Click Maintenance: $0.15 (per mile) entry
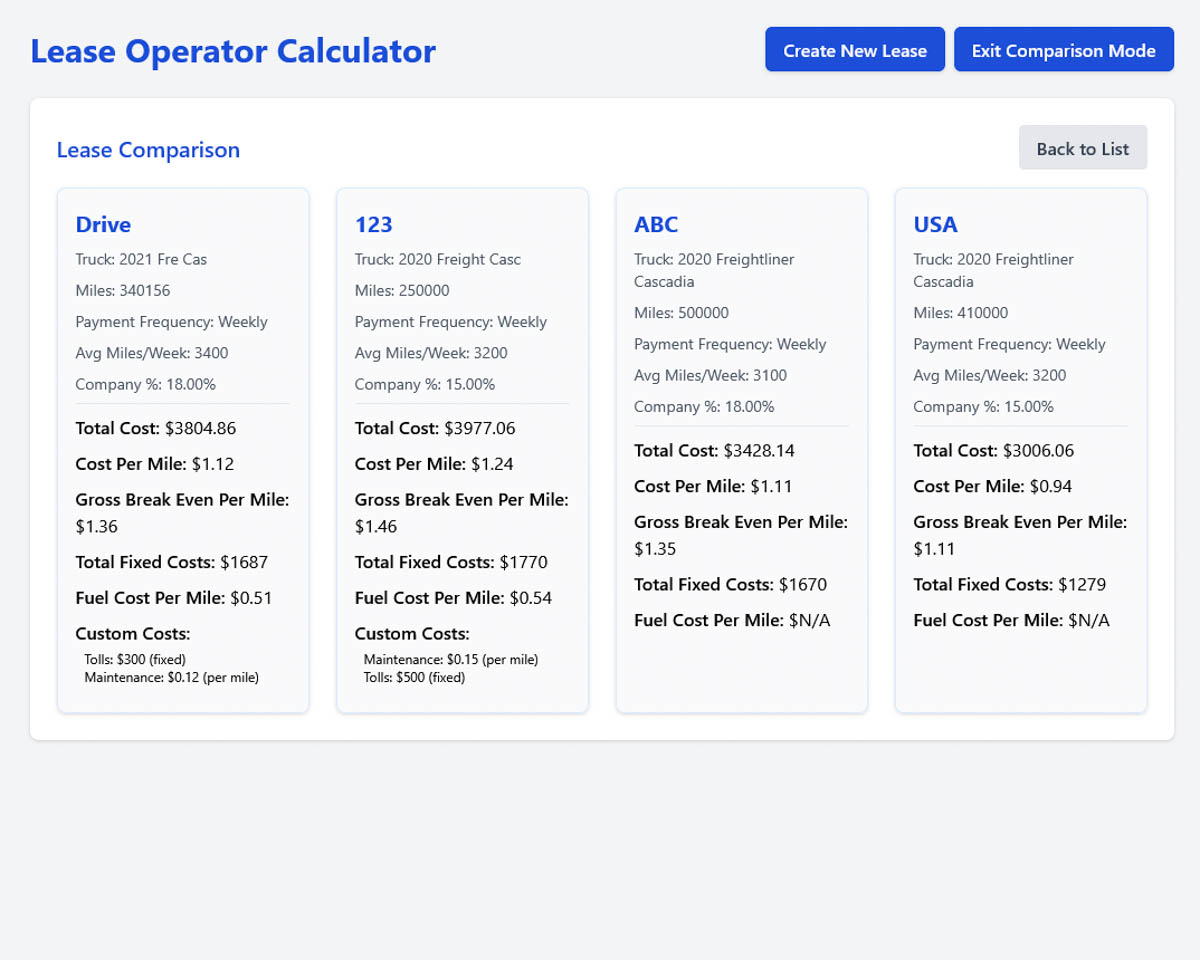This screenshot has width=1200, height=960. tap(451, 659)
